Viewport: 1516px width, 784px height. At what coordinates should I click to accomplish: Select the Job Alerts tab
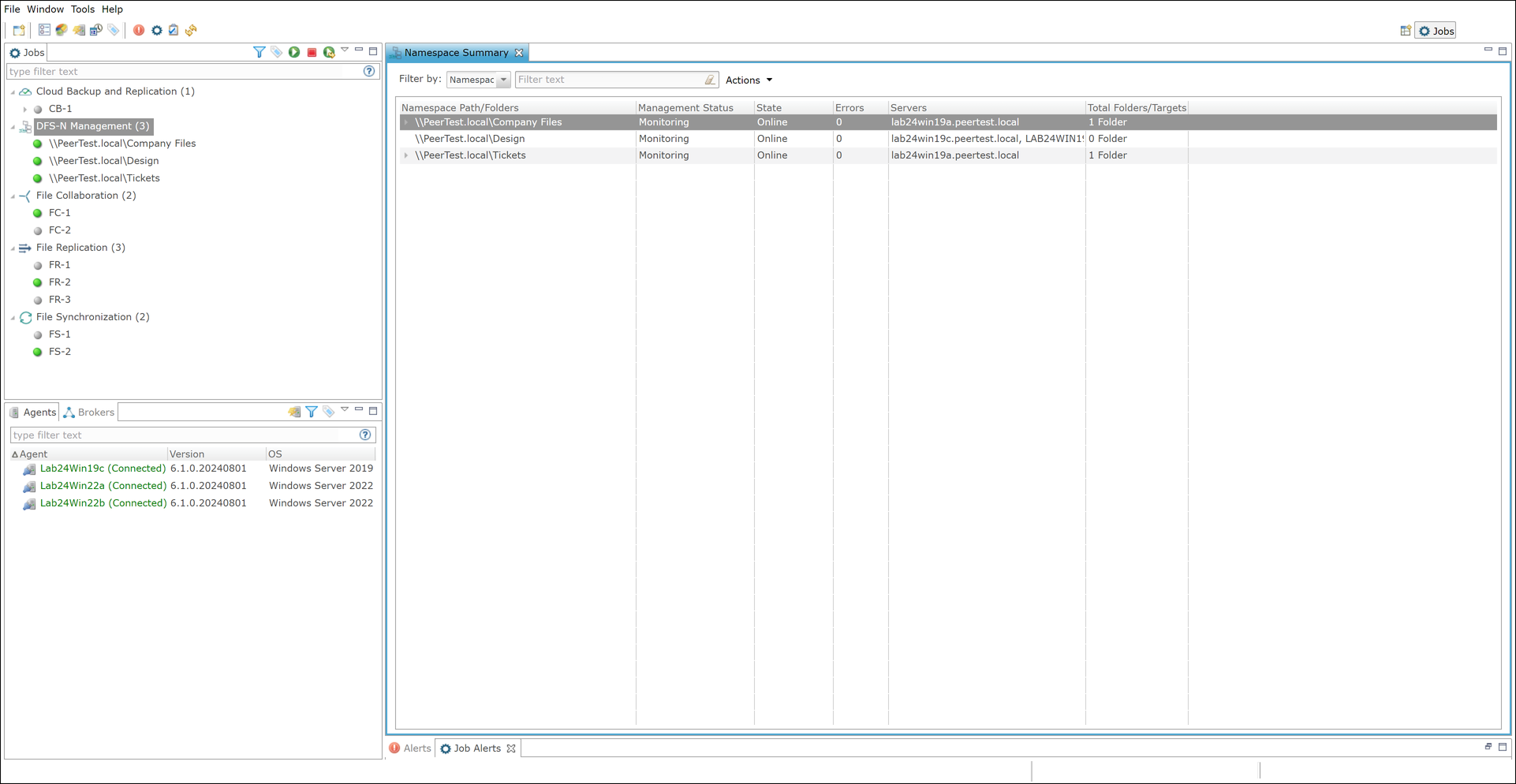click(477, 749)
